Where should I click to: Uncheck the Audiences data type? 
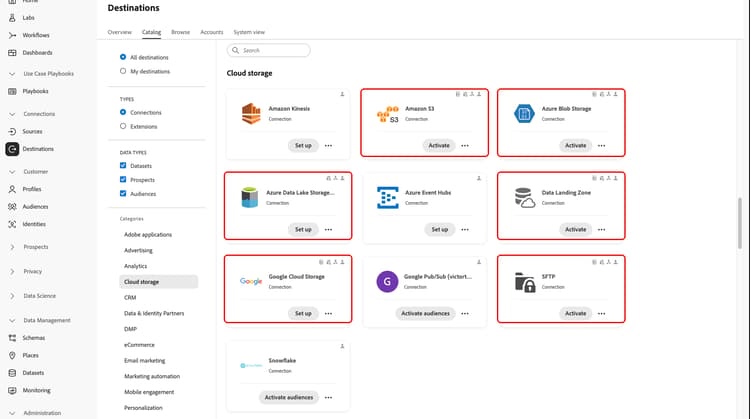[123, 194]
